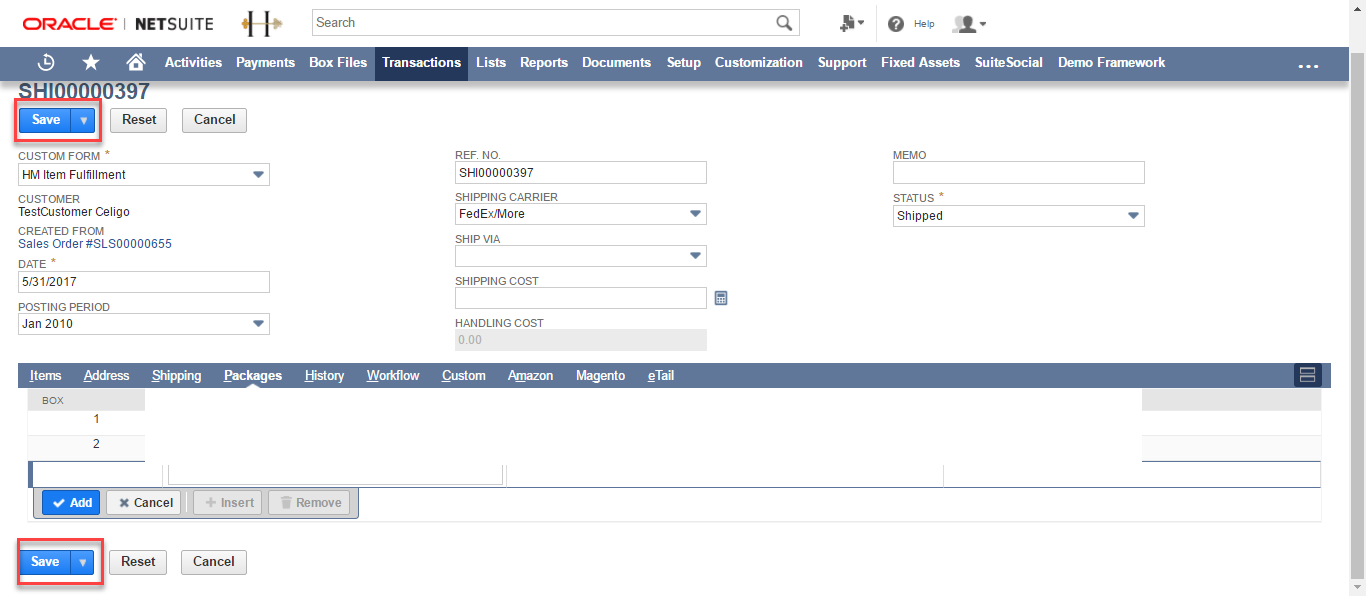Image resolution: width=1366 pixels, height=596 pixels.
Task: Click into the Date field
Action: point(144,282)
